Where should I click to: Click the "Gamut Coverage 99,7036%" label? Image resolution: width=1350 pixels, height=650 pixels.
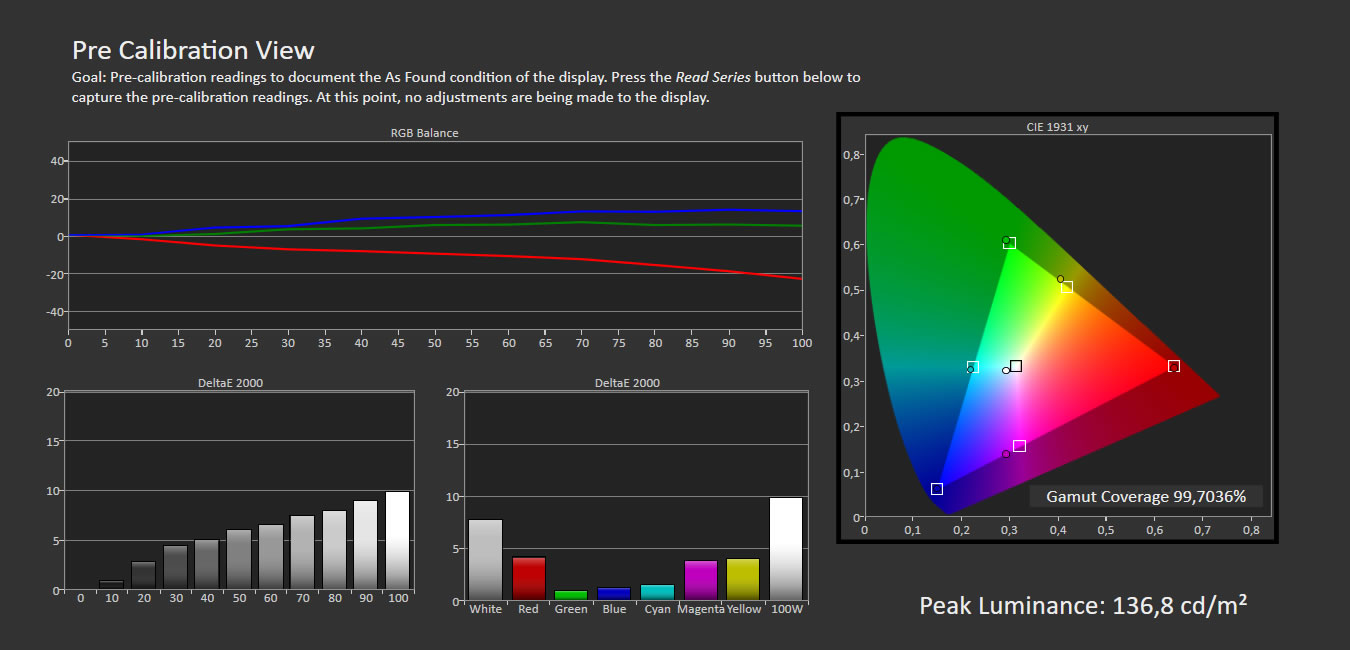[x=1146, y=496]
